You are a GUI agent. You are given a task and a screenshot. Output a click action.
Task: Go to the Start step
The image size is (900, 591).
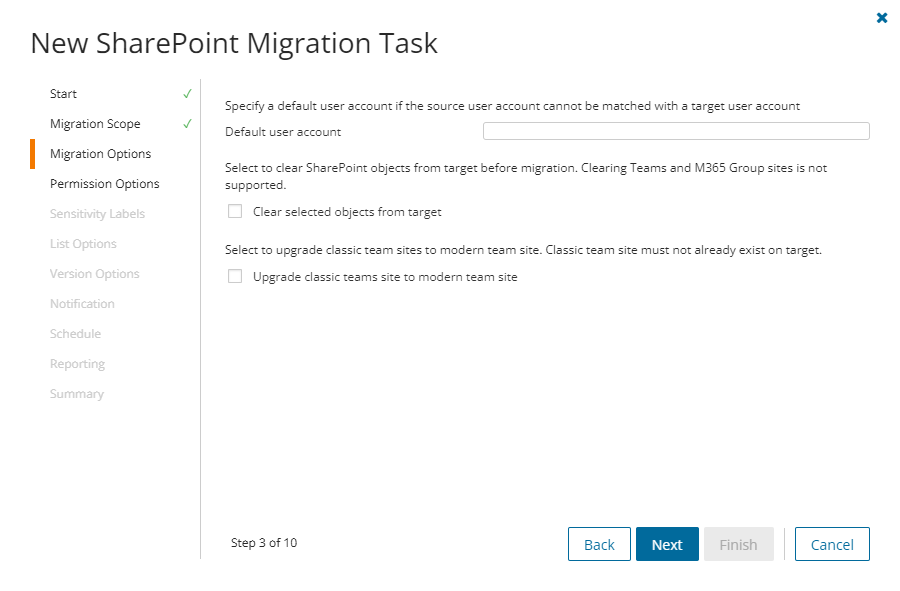64,94
